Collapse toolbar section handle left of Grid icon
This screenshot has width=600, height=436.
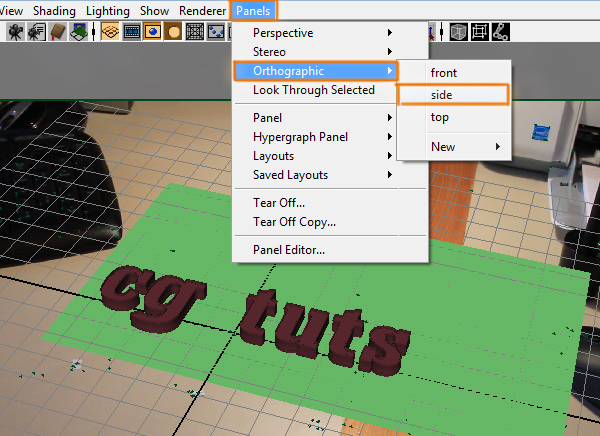94,32
